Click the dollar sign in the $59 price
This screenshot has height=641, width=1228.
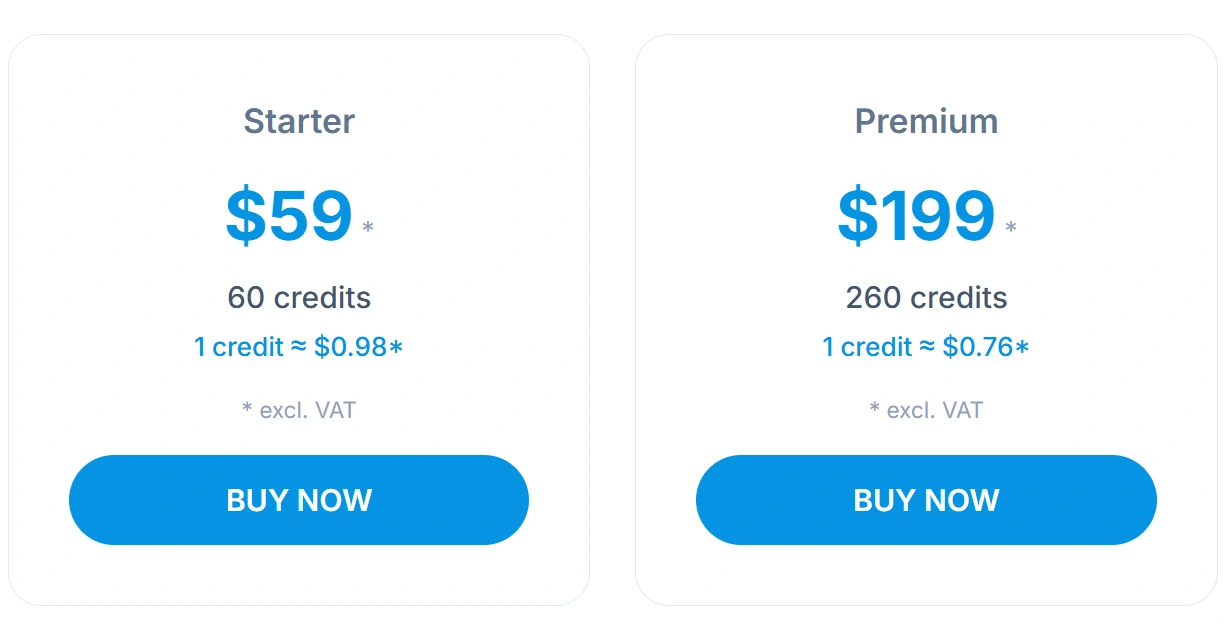(244, 216)
